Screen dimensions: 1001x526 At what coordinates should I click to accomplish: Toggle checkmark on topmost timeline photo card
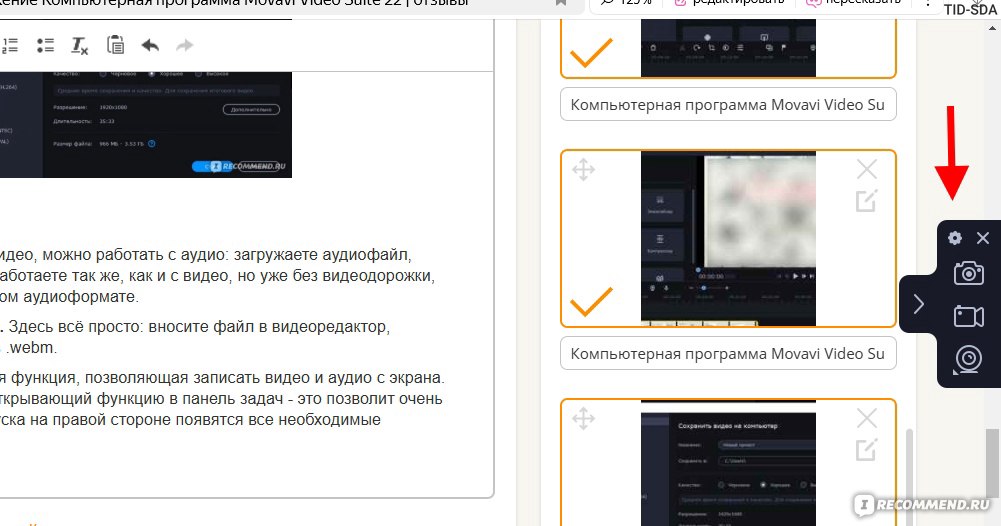591,53
